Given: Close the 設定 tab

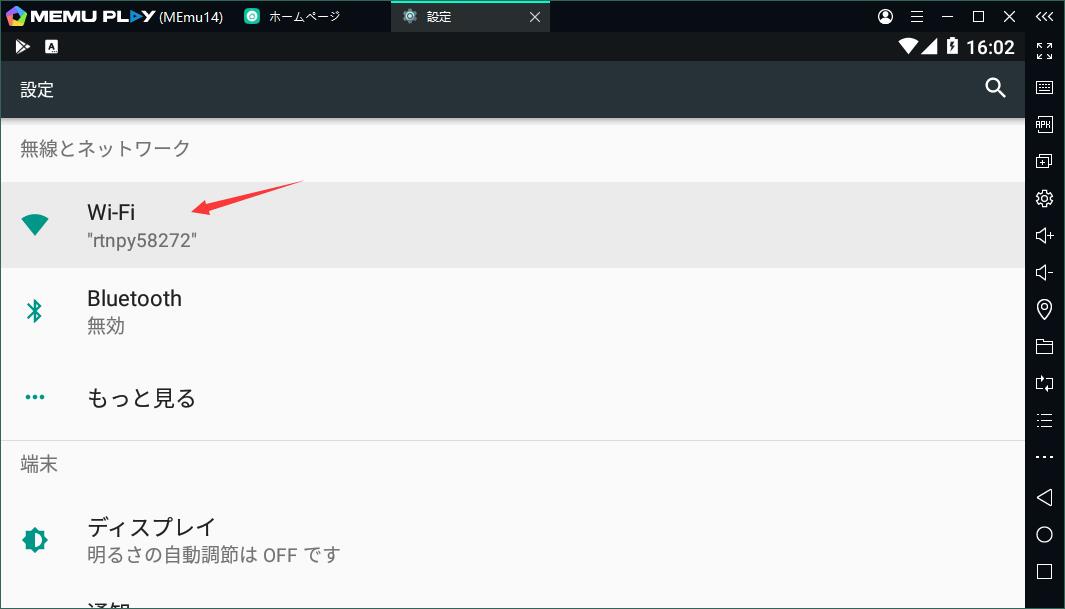Looking at the screenshot, I should (x=535, y=17).
